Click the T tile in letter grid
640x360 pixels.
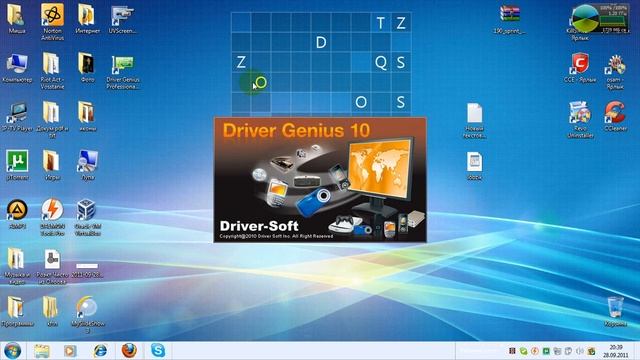[381, 23]
